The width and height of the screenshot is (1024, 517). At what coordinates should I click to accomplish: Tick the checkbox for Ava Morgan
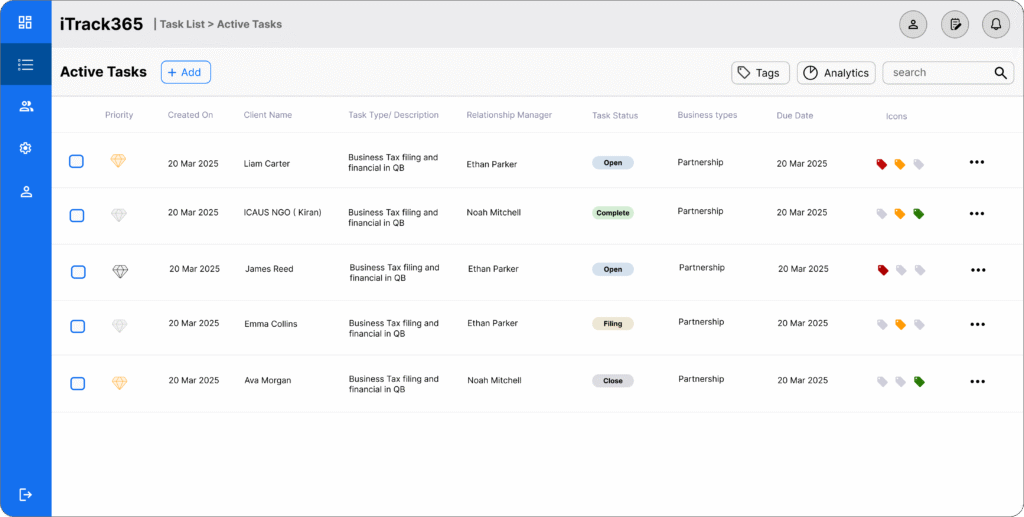point(77,383)
